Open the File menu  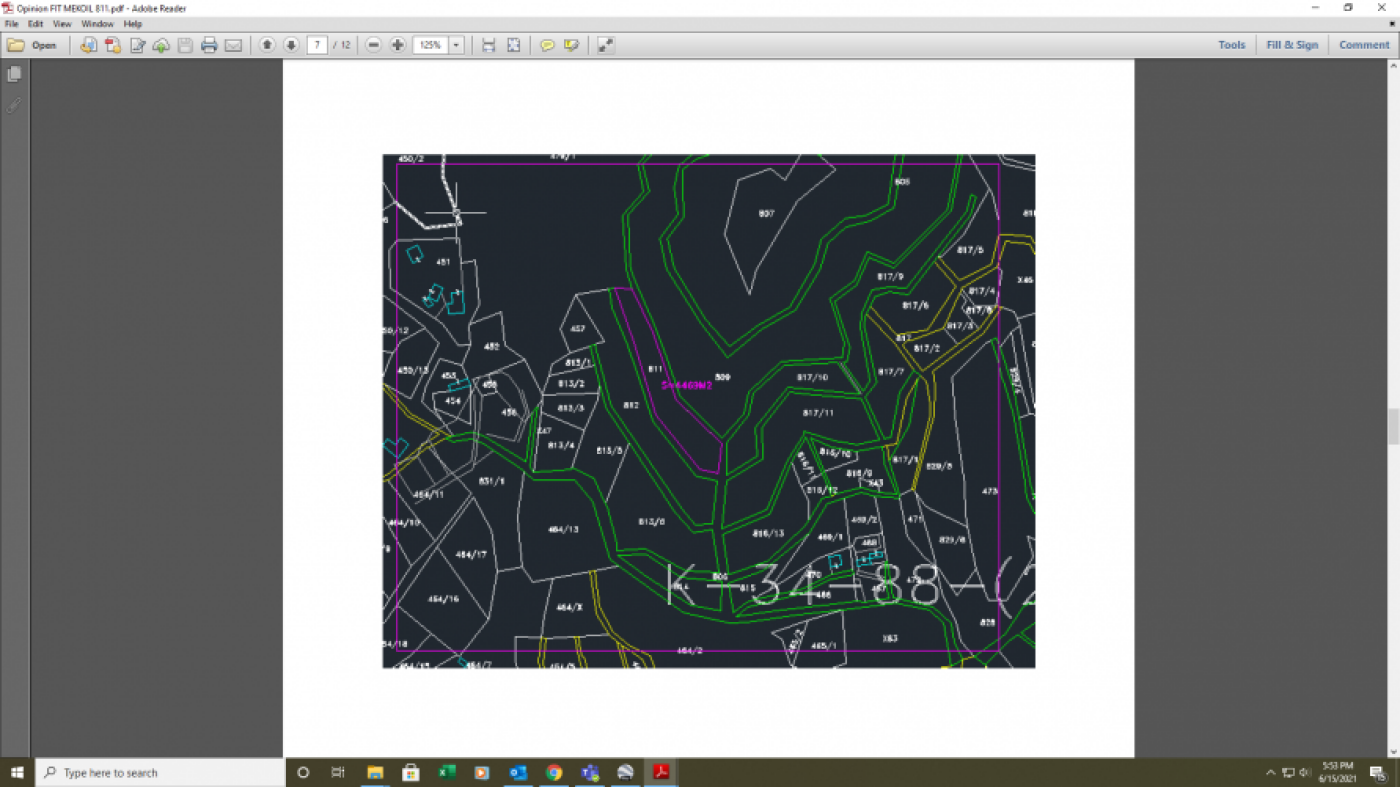tap(12, 24)
